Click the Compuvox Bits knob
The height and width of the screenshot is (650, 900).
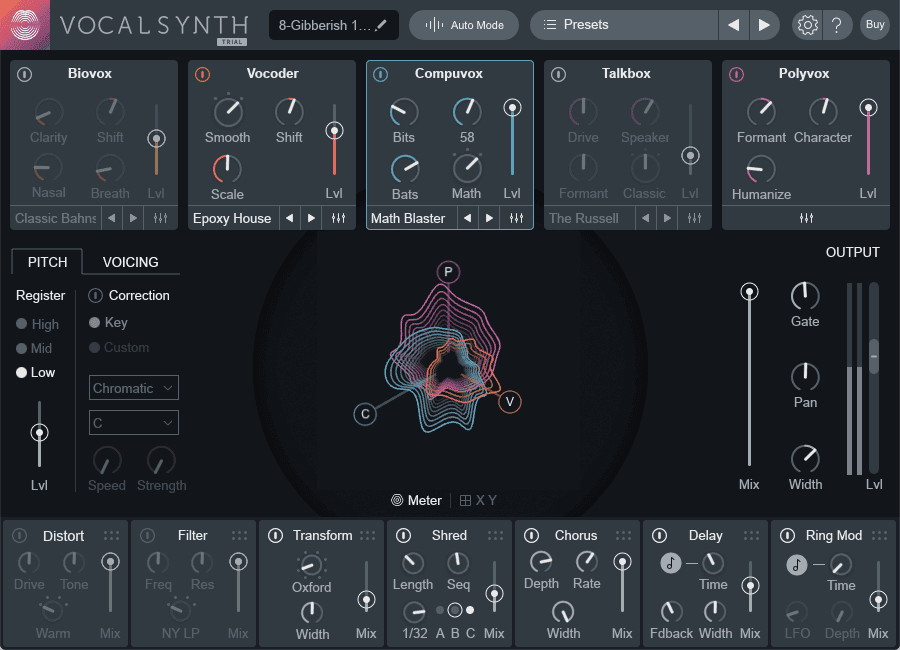pyautogui.click(x=404, y=112)
